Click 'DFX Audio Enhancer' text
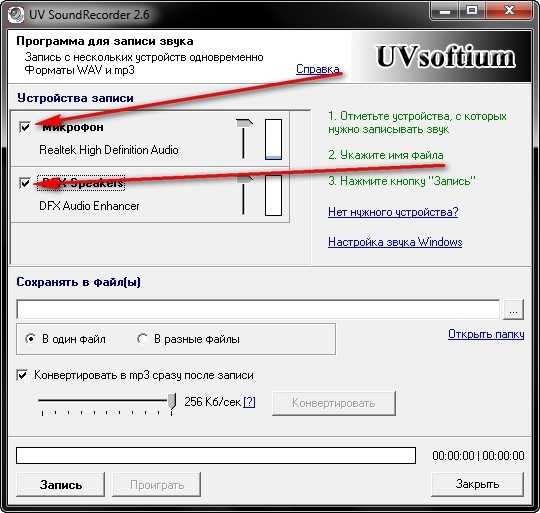Image resolution: width=540 pixels, height=513 pixels. [x=89, y=206]
